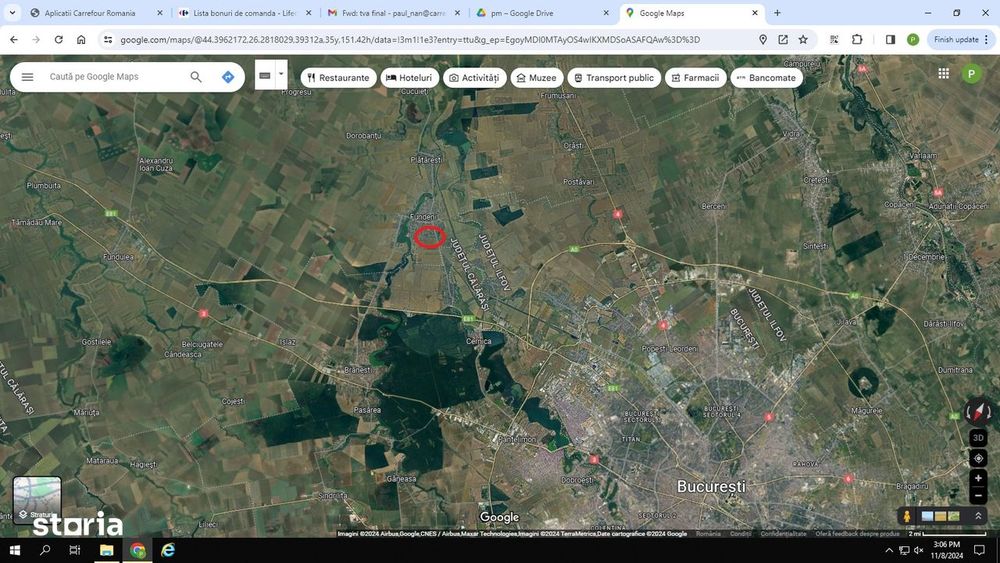This screenshot has height=563, width=1000.
Task: Focus the Caută pe Google Maps field
Action: [x=115, y=77]
